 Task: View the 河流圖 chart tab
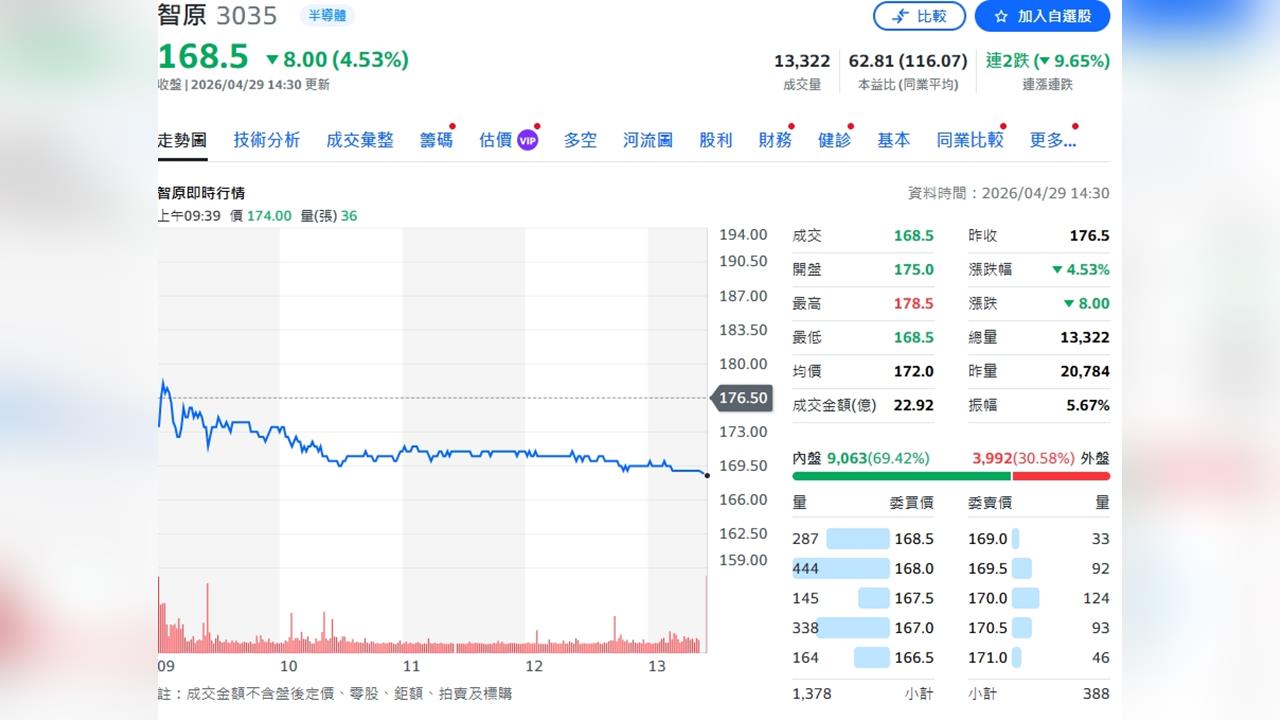pos(647,140)
